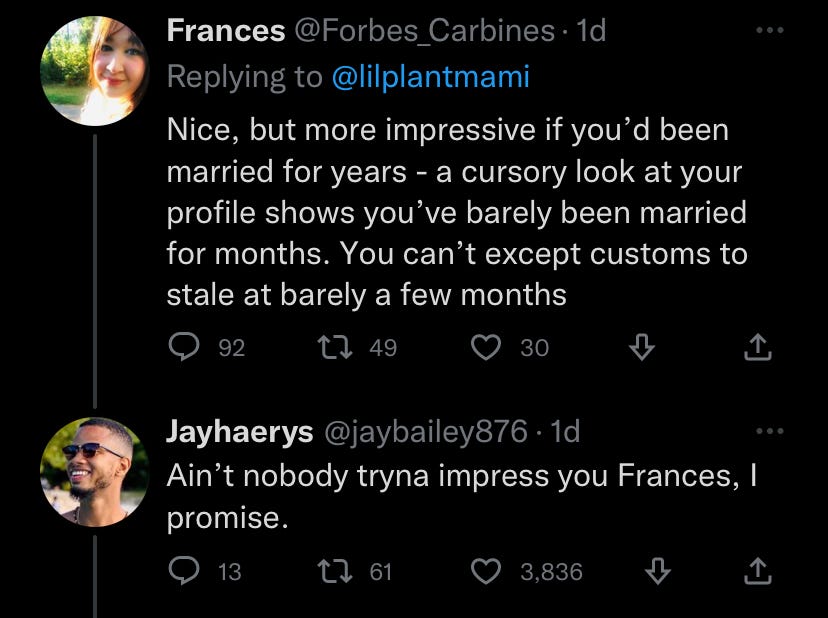The height and width of the screenshot is (618, 828).
Task: Share Frances's tweet
Action: coord(758,347)
